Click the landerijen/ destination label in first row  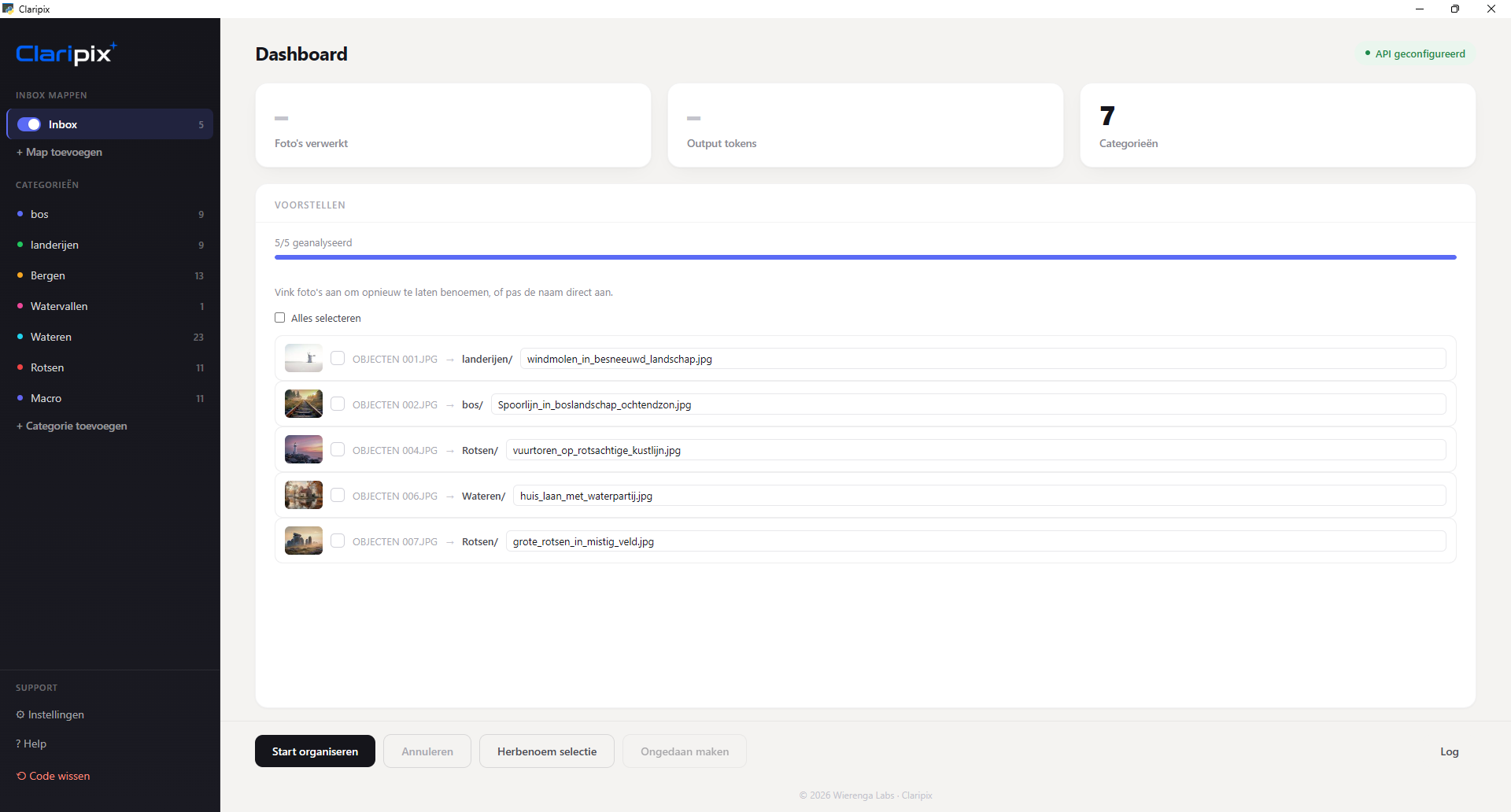pyautogui.click(x=487, y=359)
